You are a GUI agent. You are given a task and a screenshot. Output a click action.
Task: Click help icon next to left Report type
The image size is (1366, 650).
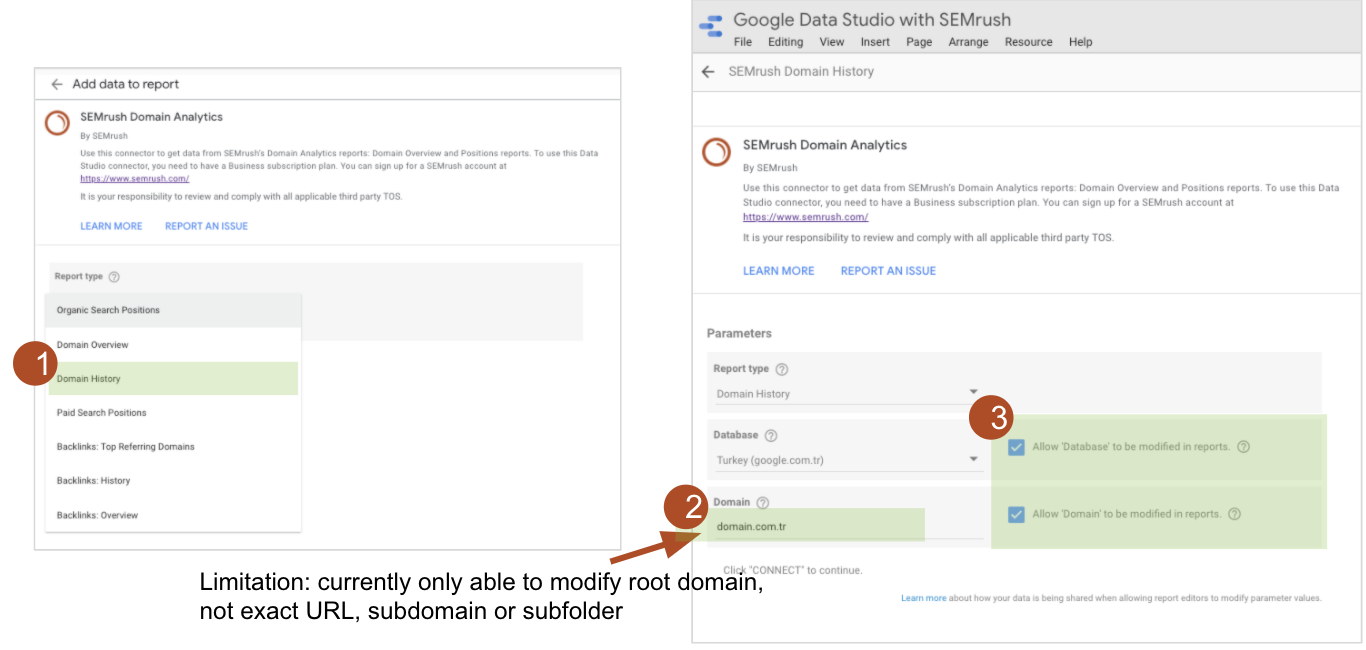pyautogui.click(x=114, y=277)
